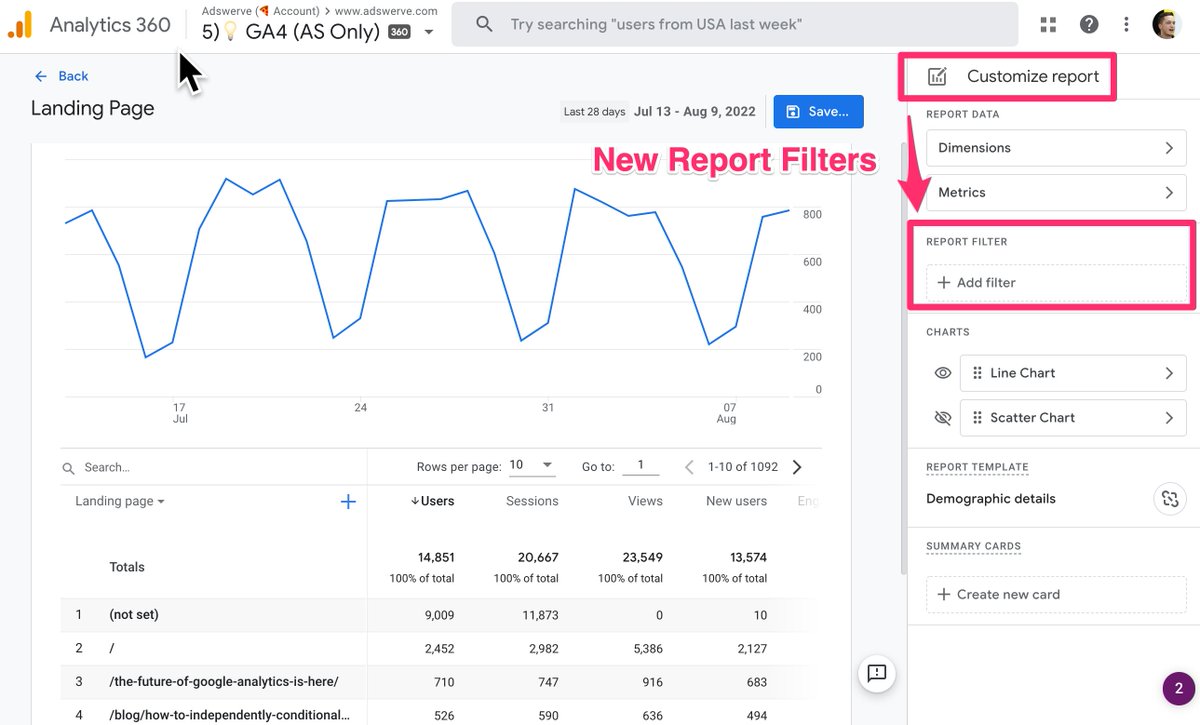1200x725 pixels.
Task: Open the three-dot more options menu
Action: 1127,24
